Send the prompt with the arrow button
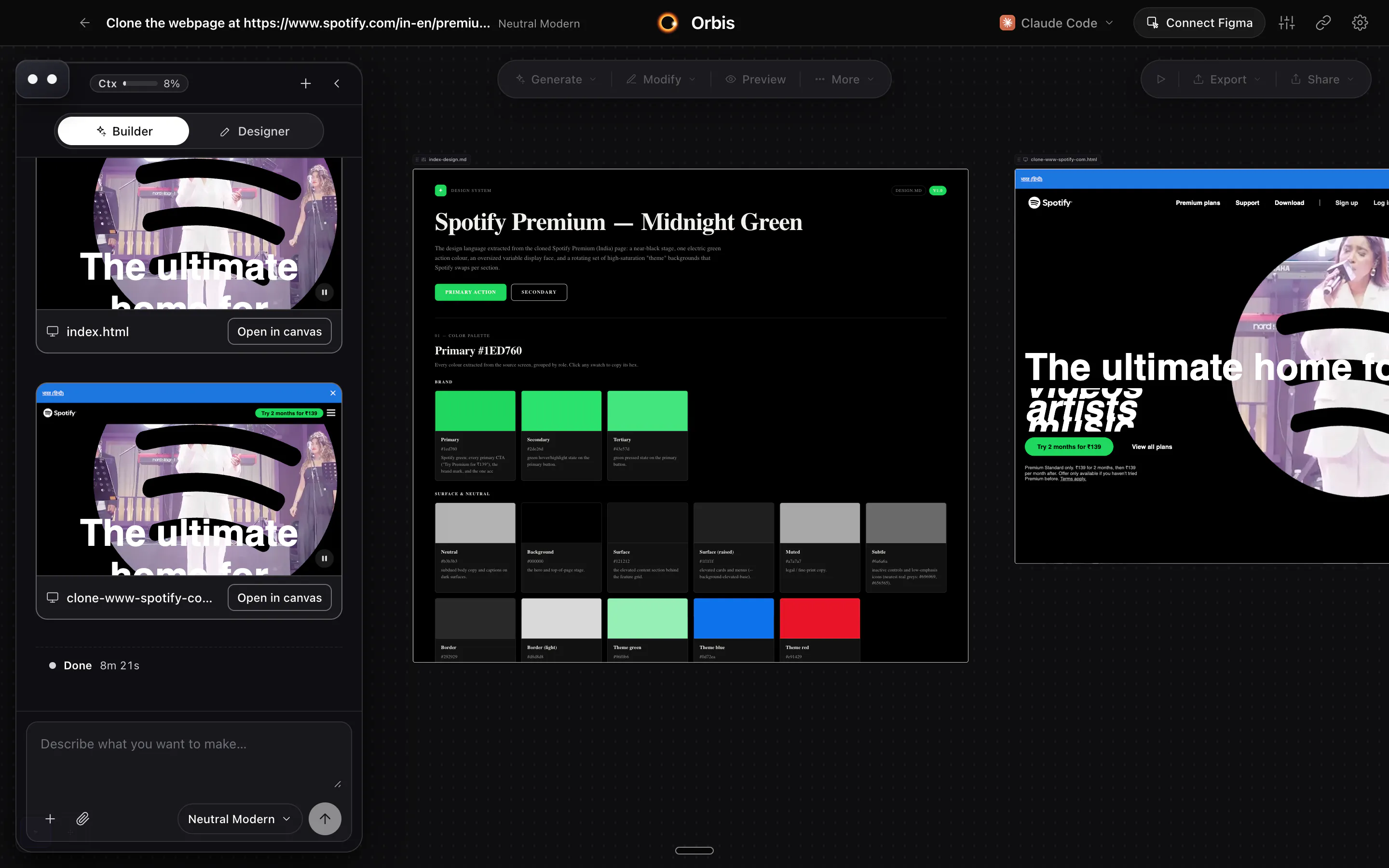Screen dimensions: 1389x868 [325, 819]
